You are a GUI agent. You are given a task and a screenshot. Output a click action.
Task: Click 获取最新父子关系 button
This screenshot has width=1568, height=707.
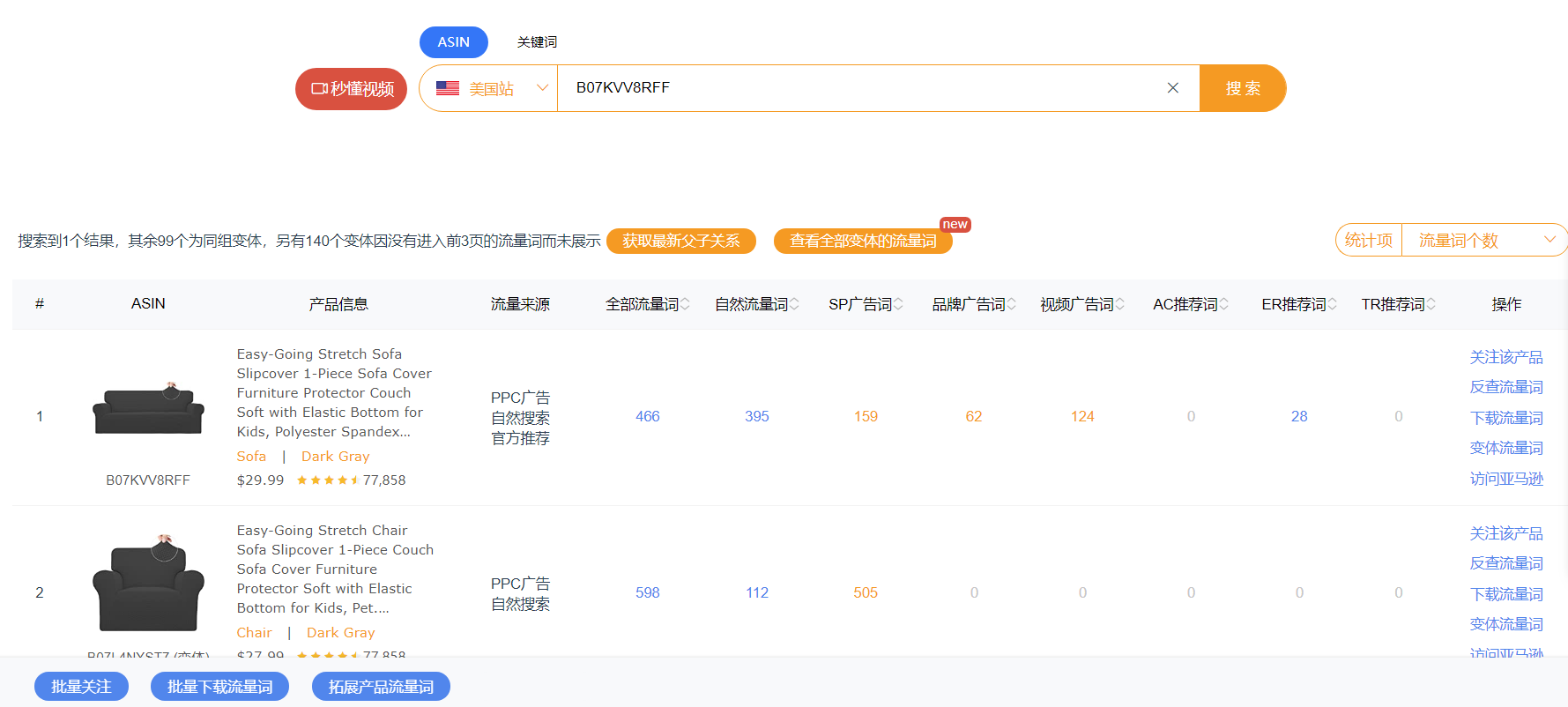coord(680,241)
